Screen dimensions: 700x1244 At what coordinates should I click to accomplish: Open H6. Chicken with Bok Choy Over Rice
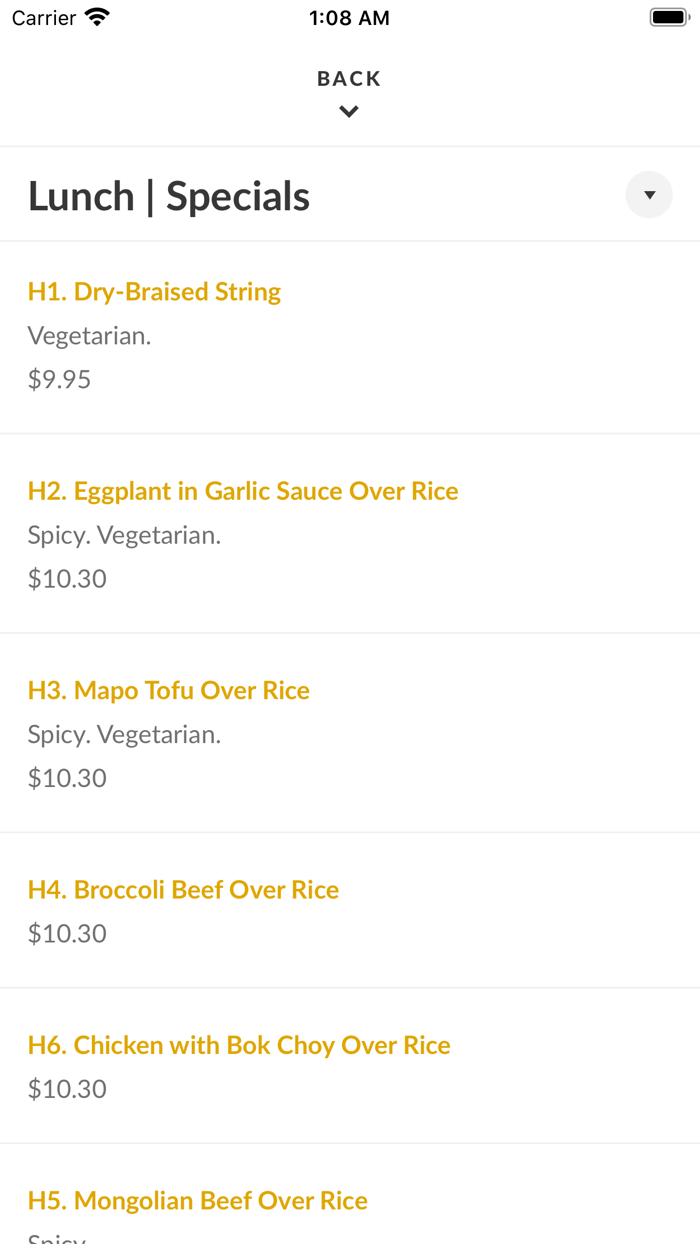pos(239,1045)
